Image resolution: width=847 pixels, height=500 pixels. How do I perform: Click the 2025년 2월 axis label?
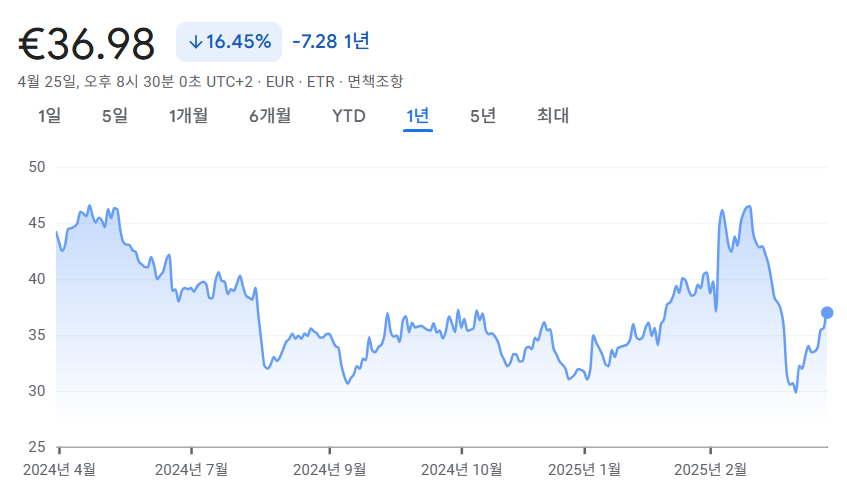coord(710,469)
